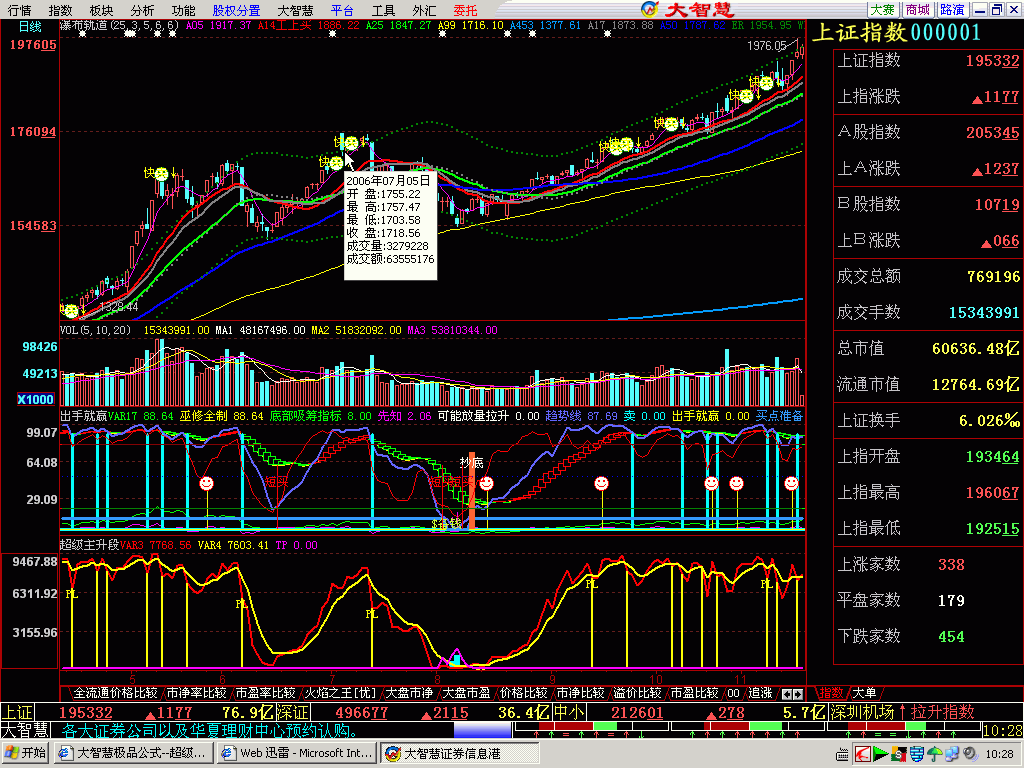Screen dimensions: 1024x768
Task: Open the 大智慧 menu in the menu bar
Action: pyautogui.click(x=295, y=10)
